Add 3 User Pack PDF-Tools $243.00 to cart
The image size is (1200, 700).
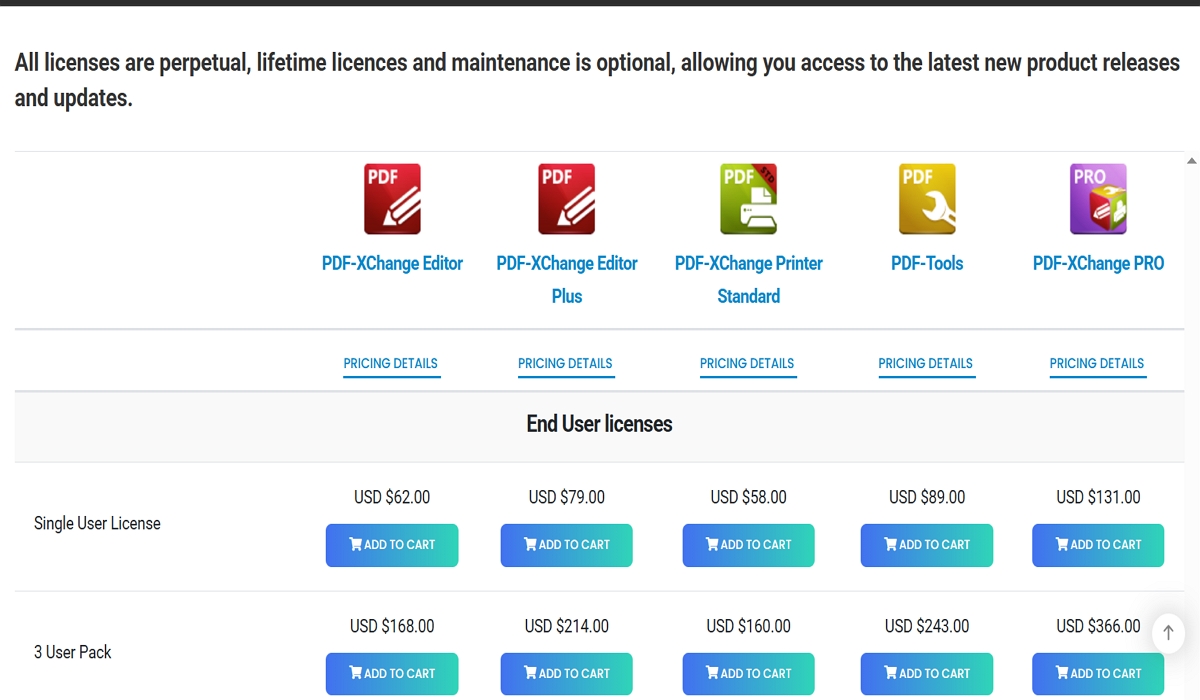pos(927,674)
